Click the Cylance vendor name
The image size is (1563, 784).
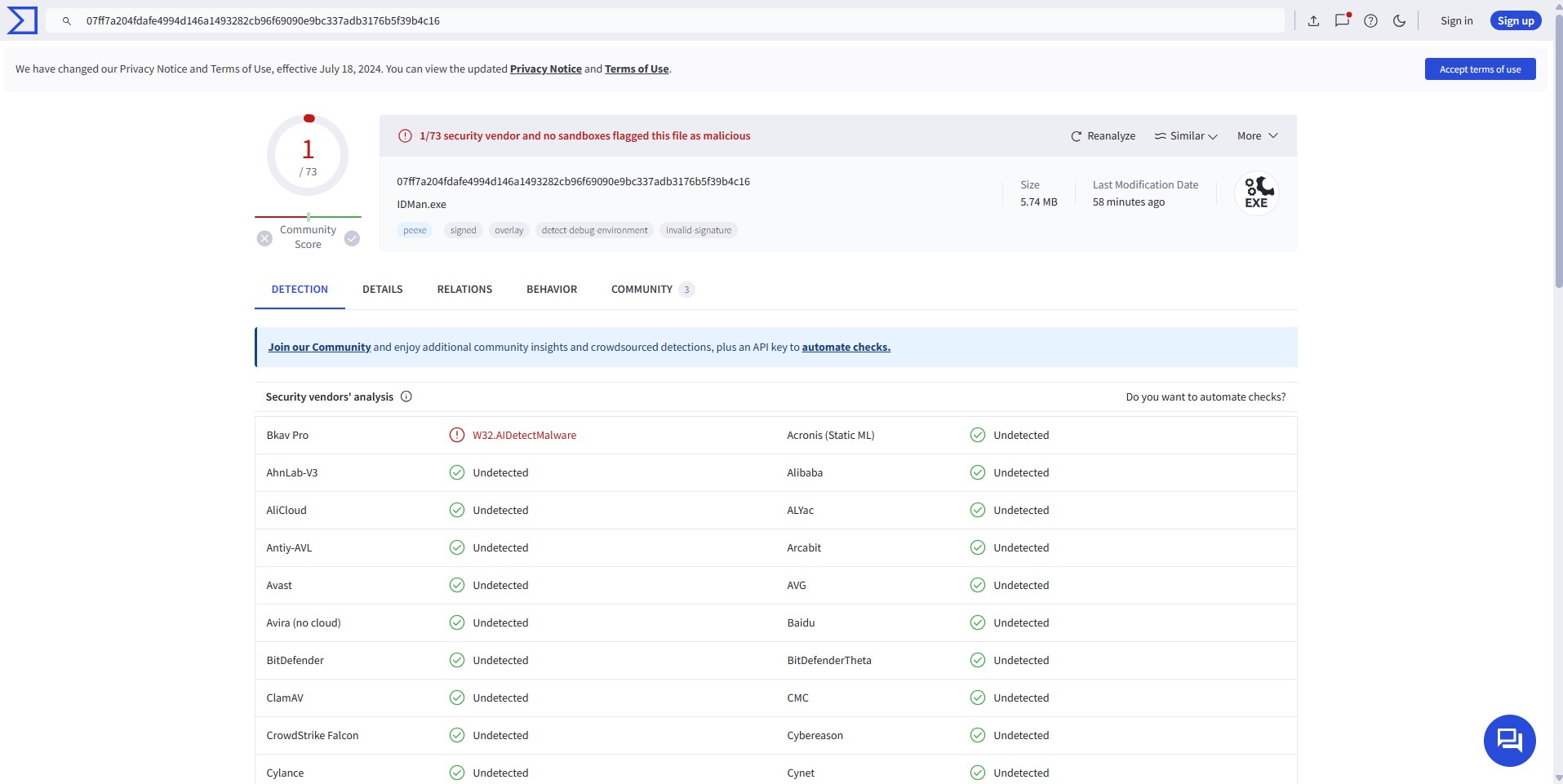coord(285,773)
